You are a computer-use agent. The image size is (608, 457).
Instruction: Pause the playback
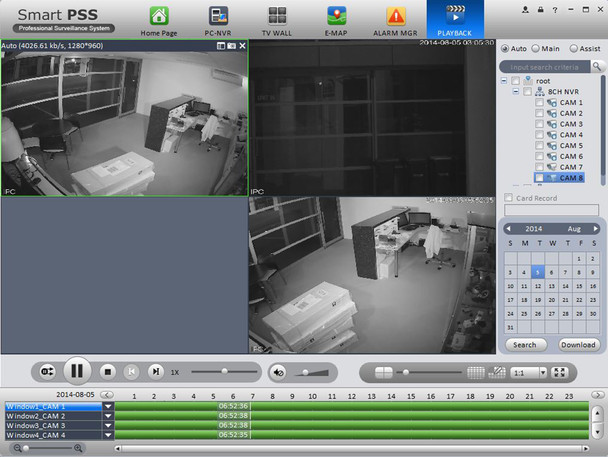[77, 371]
